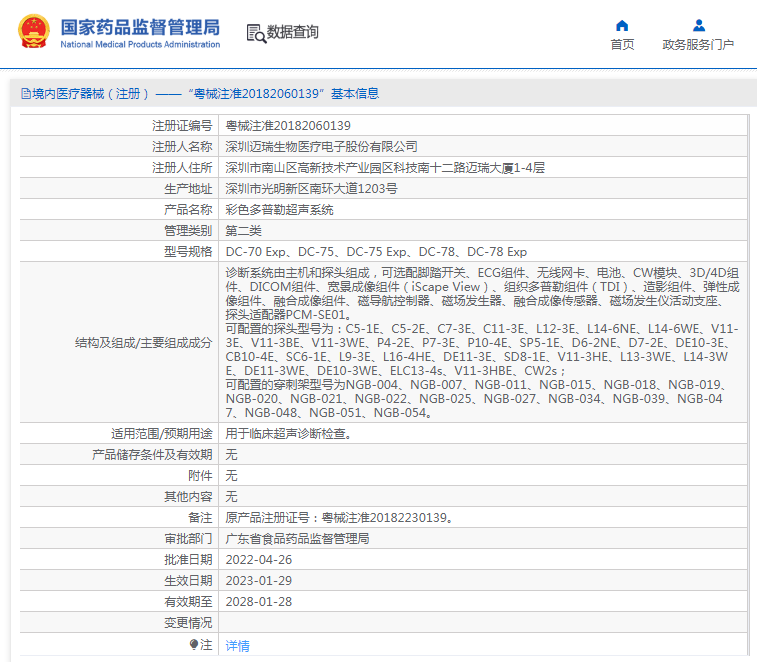Click expiry date 2028-01-28
This screenshot has width=757, height=662.
(259, 602)
